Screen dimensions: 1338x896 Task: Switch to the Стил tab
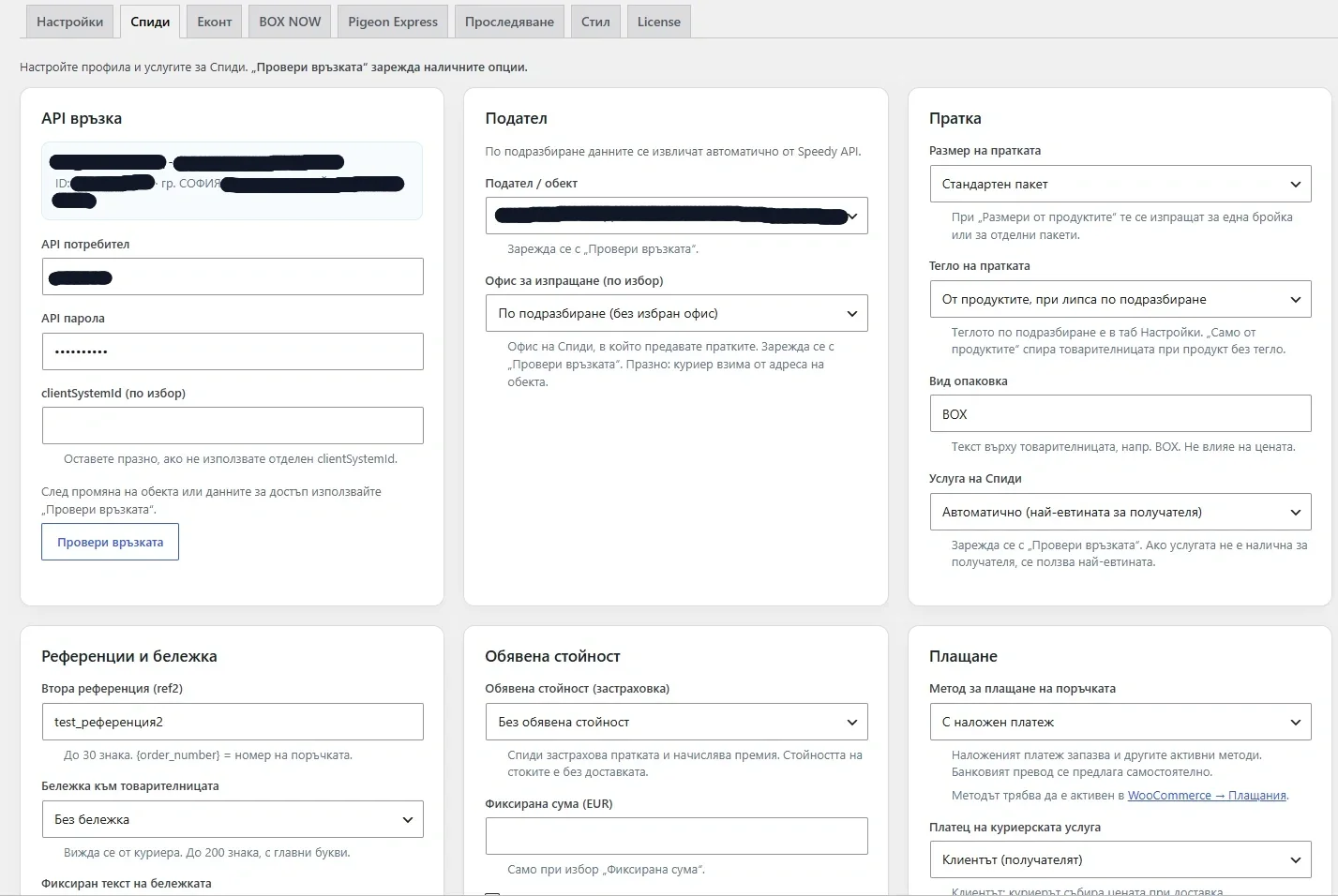(x=595, y=22)
